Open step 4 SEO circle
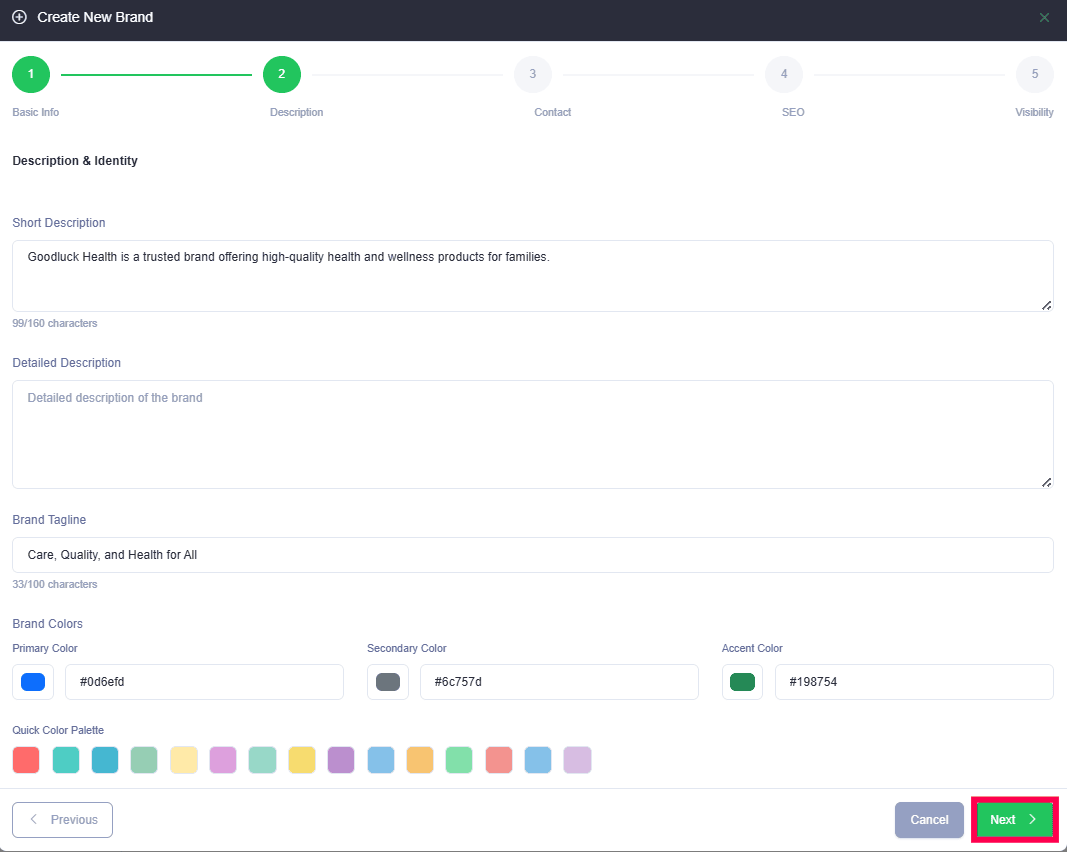Image resolution: width=1067 pixels, height=852 pixels. 784,74
